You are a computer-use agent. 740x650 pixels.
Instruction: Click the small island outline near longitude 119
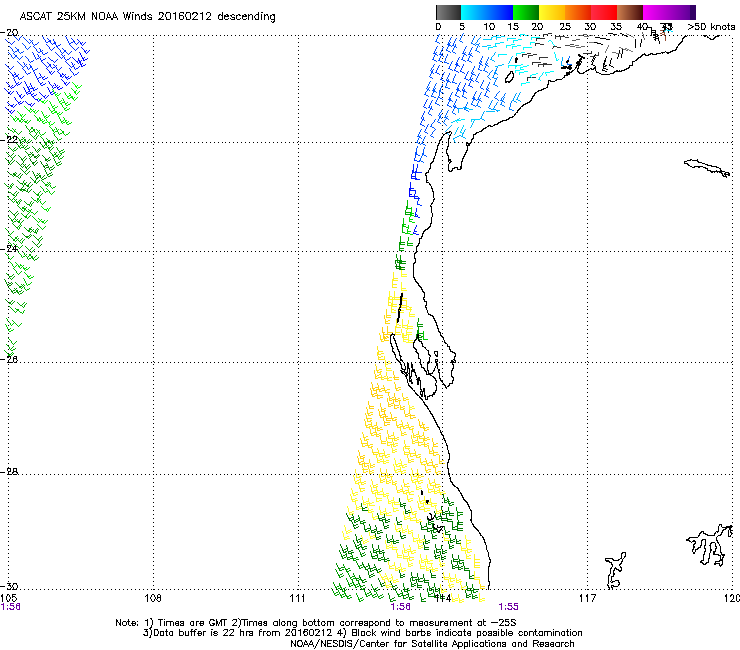point(707,168)
